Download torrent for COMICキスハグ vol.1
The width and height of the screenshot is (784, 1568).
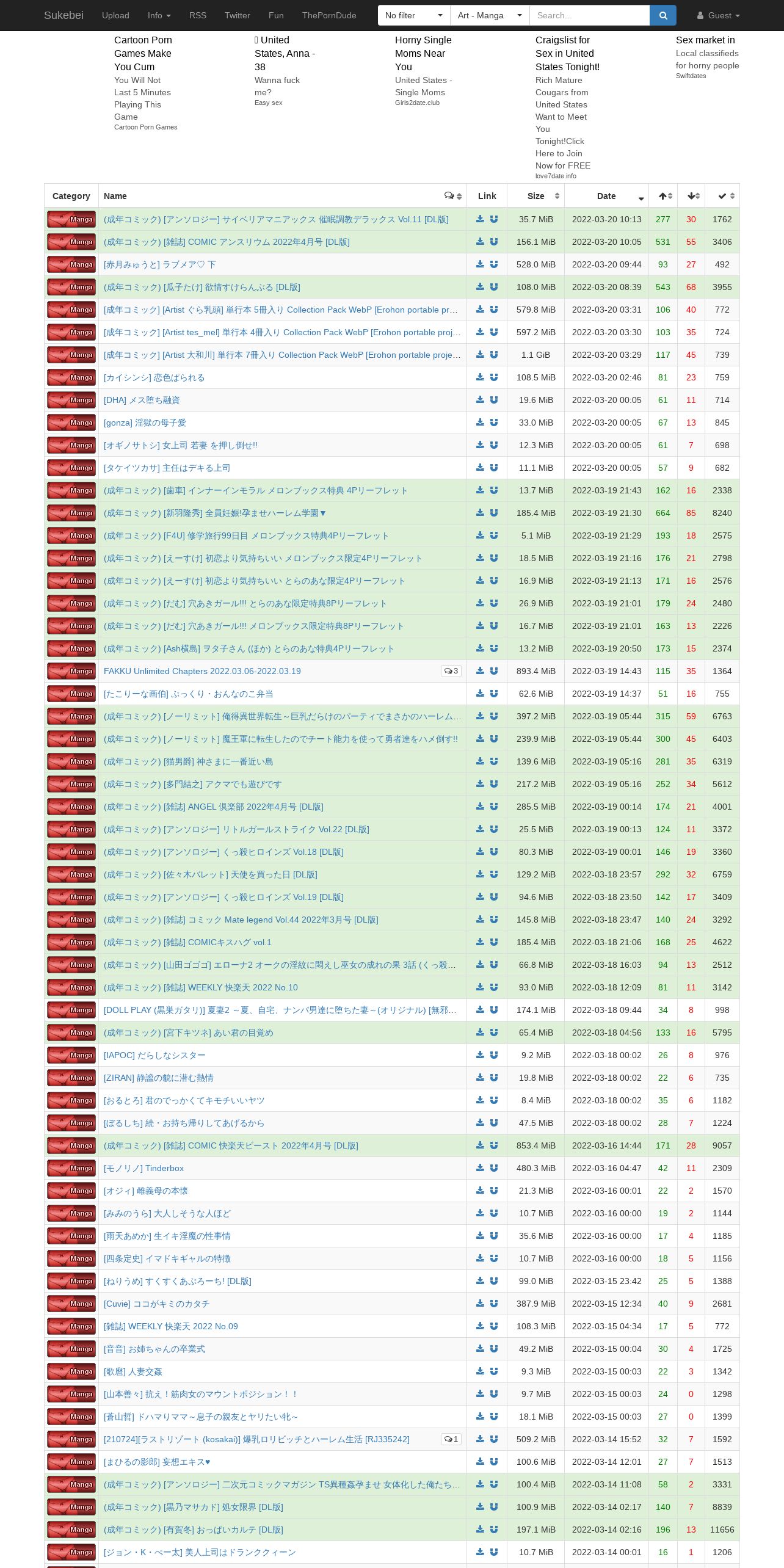(x=480, y=942)
